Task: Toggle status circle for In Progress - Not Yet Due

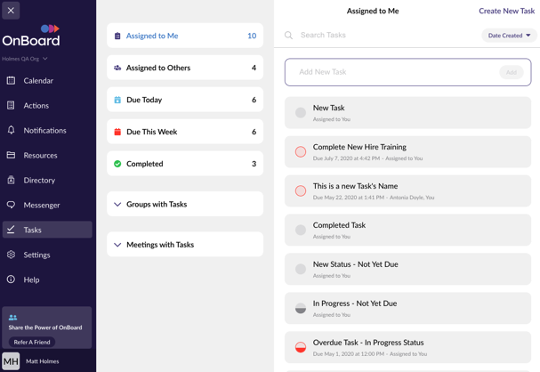Action: [300, 308]
